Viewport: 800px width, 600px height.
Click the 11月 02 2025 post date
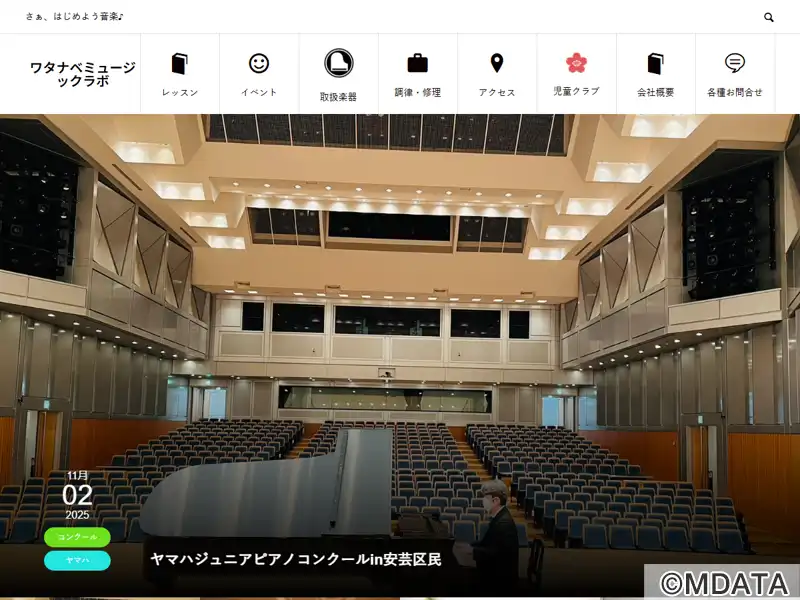coord(77,495)
